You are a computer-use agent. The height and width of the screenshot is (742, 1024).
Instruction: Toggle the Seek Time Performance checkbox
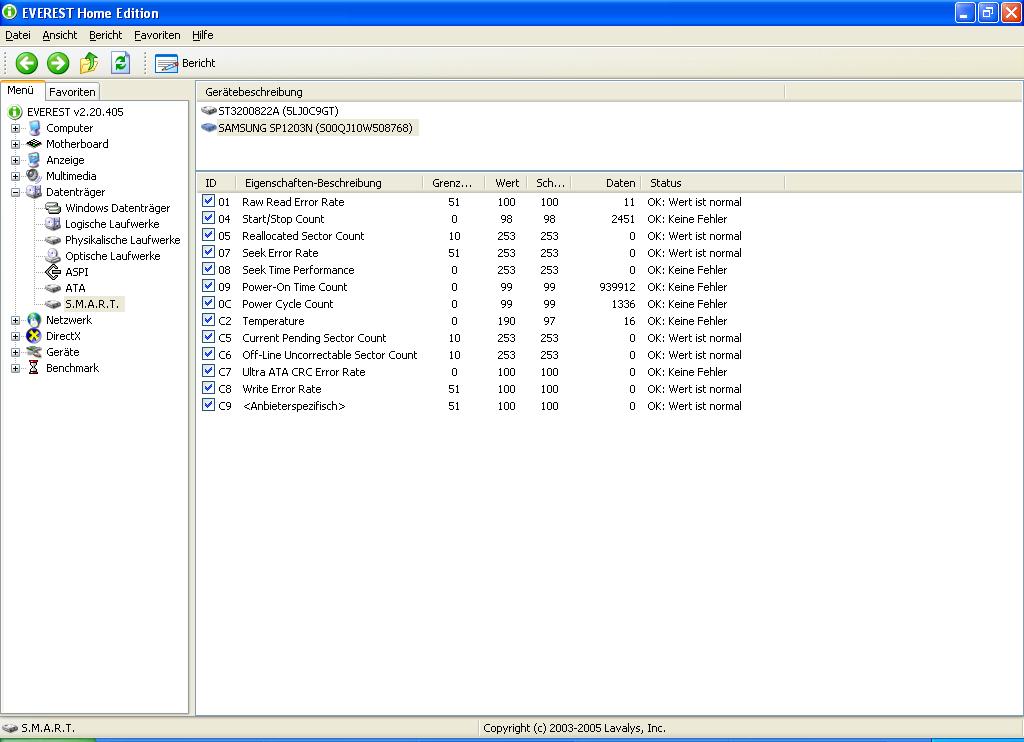pyautogui.click(x=208, y=269)
